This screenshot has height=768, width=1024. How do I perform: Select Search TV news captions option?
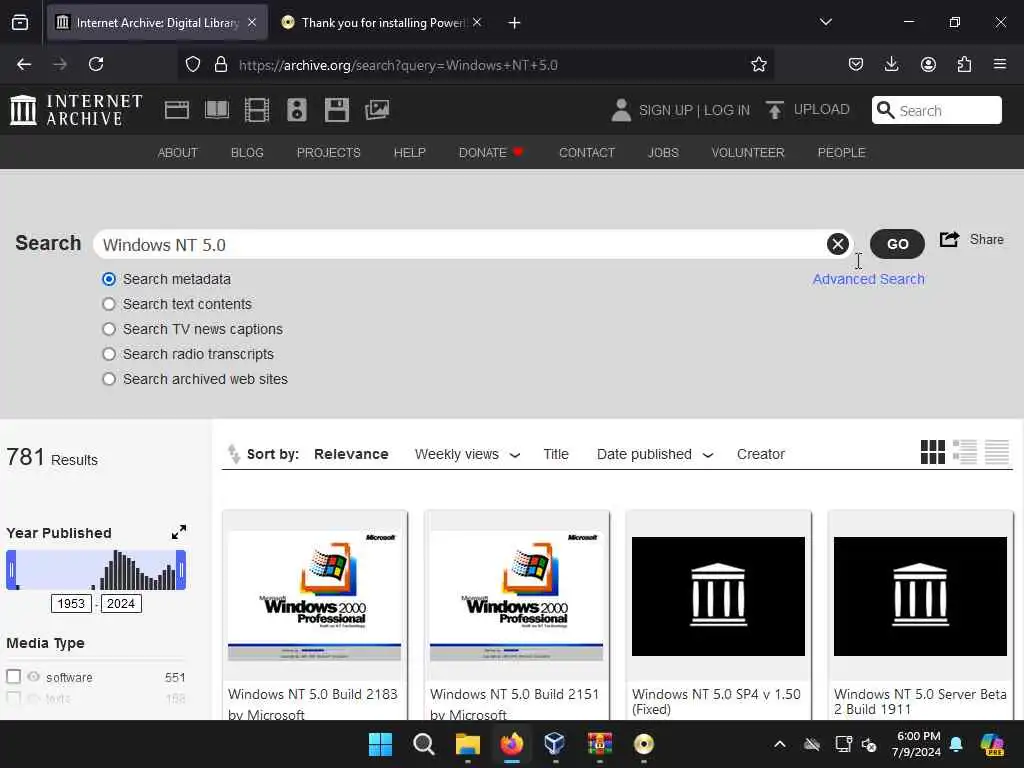point(109,328)
